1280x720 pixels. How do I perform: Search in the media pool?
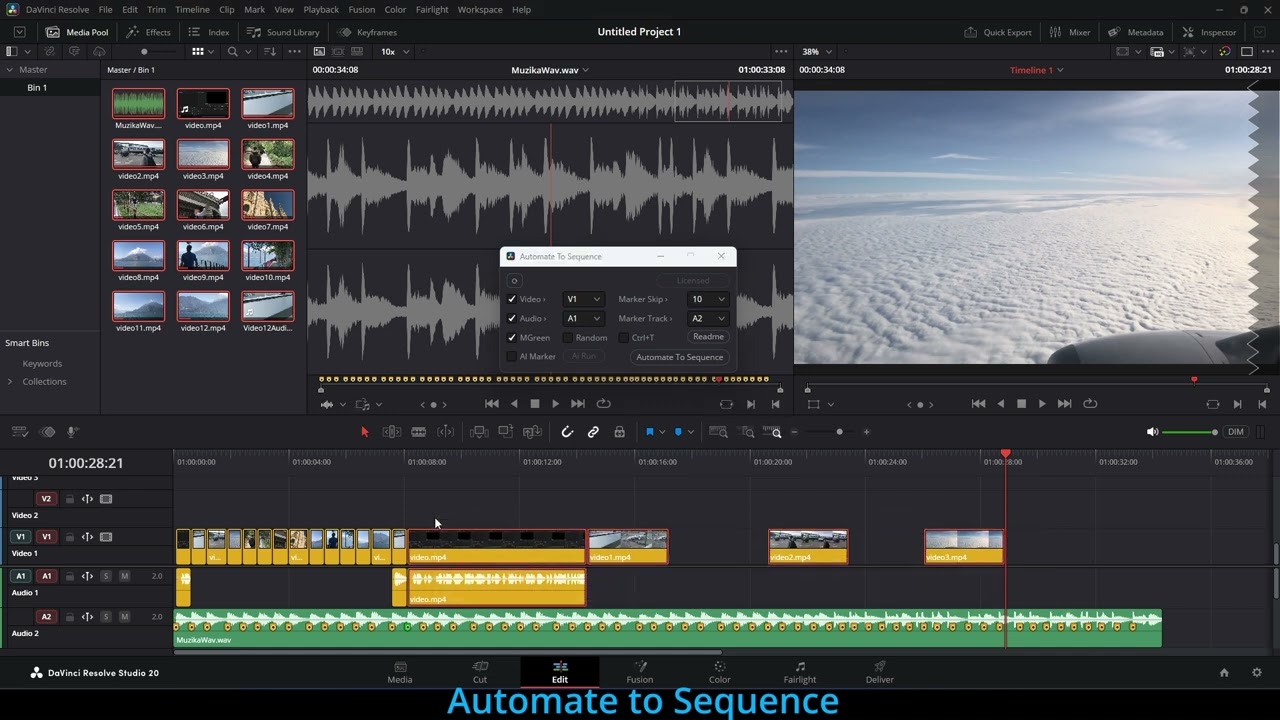pyautogui.click(x=233, y=51)
